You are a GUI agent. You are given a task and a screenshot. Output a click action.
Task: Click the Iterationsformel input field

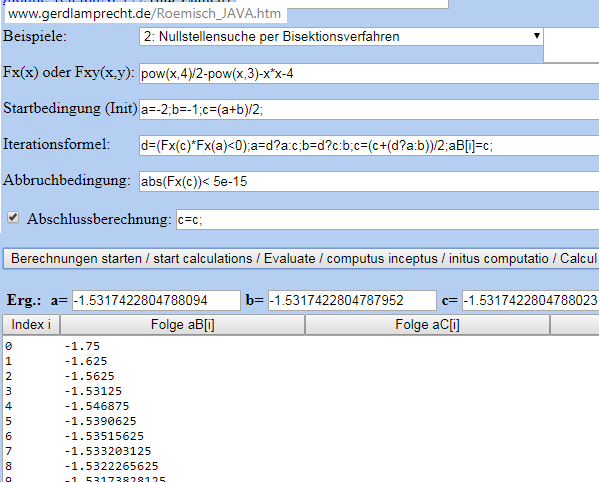pos(369,146)
